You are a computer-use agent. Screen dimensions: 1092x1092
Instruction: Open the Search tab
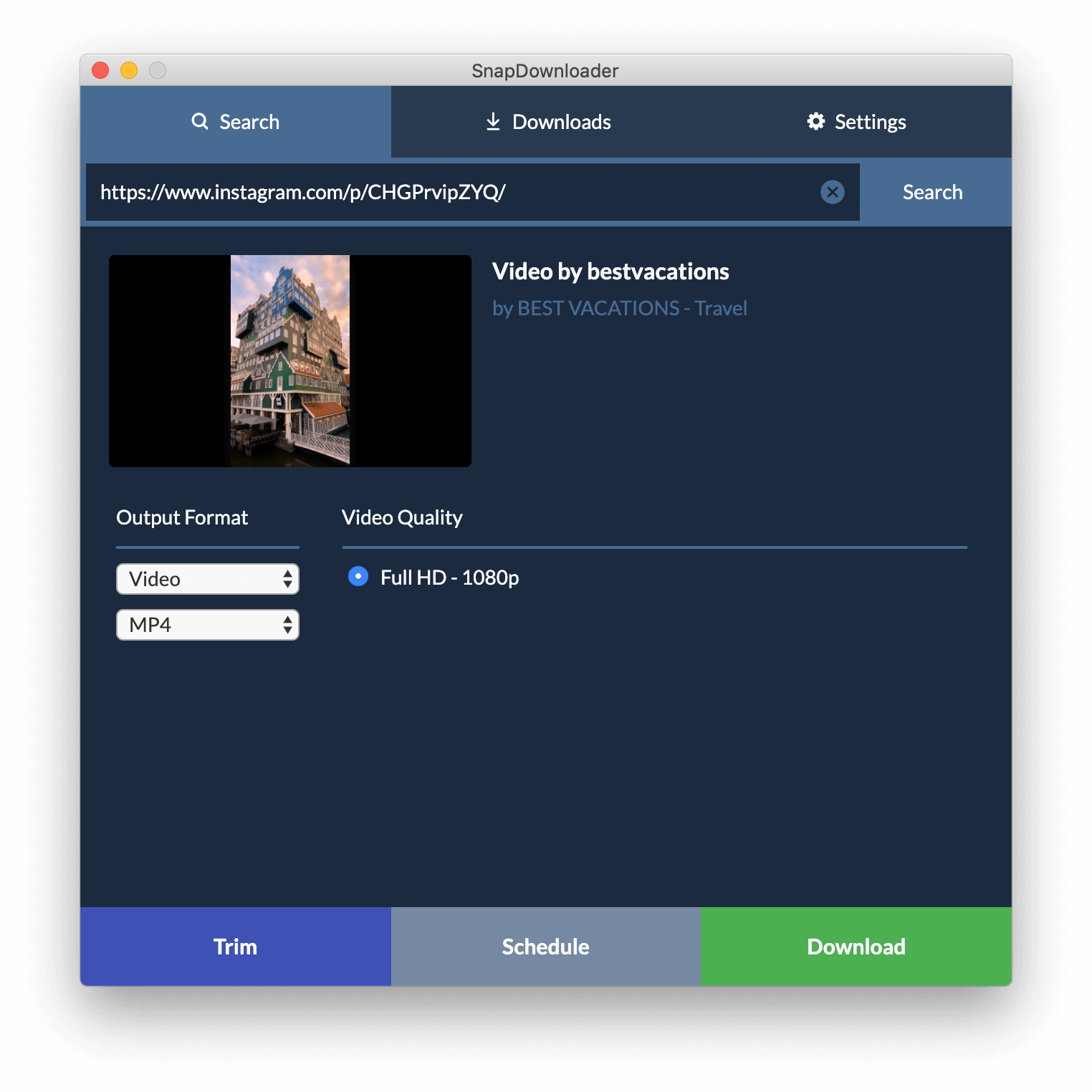pos(236,122)
